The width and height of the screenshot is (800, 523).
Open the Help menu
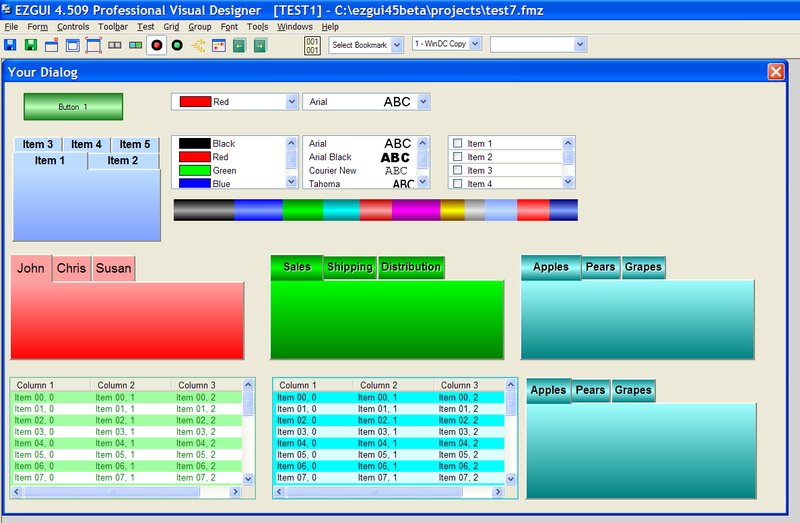point(330,27)
